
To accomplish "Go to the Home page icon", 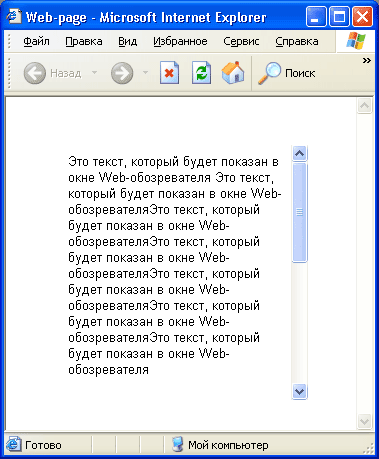I will coord(233,72).
